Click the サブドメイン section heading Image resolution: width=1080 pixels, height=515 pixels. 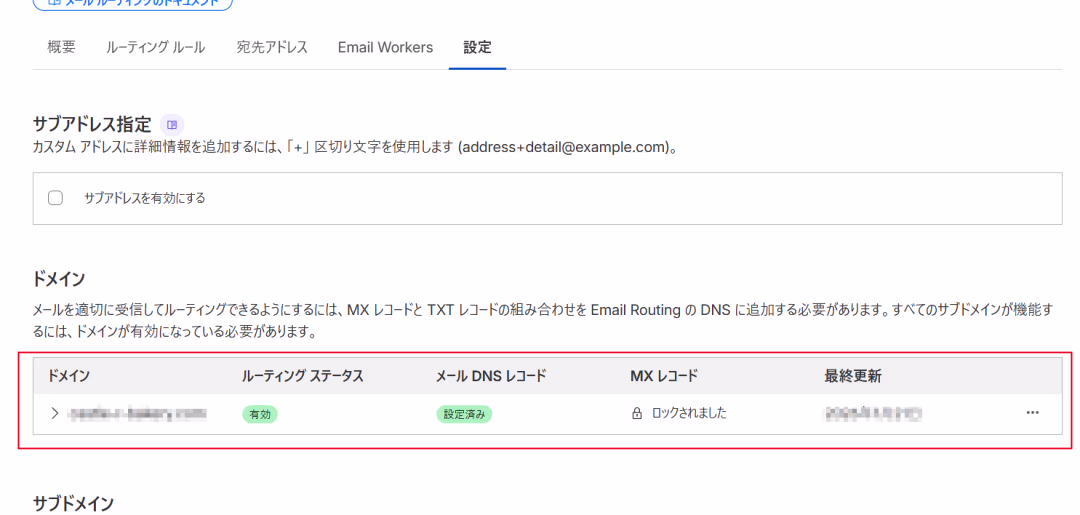click(73, 503)
